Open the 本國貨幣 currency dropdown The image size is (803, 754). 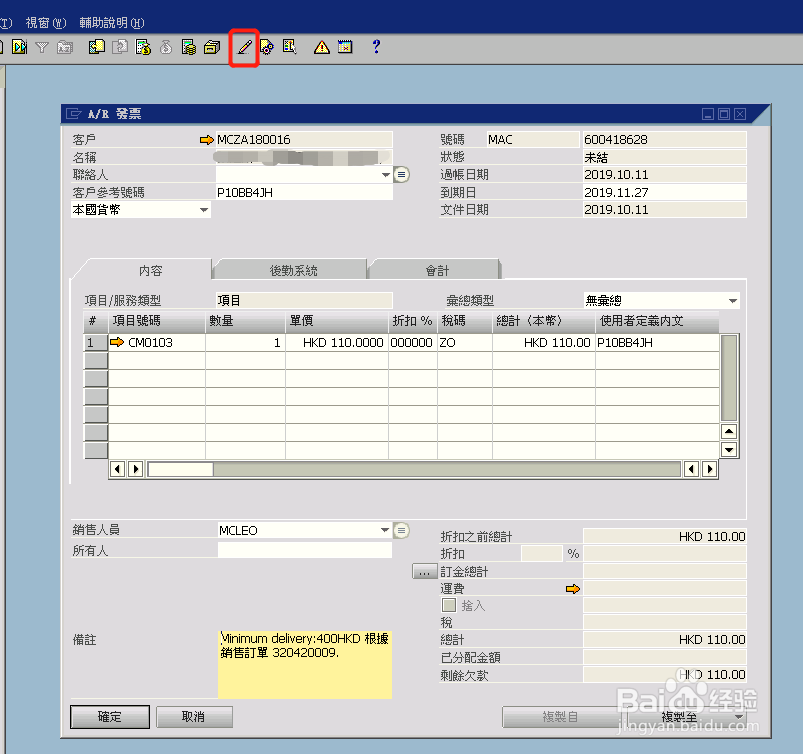click(204, 209)
